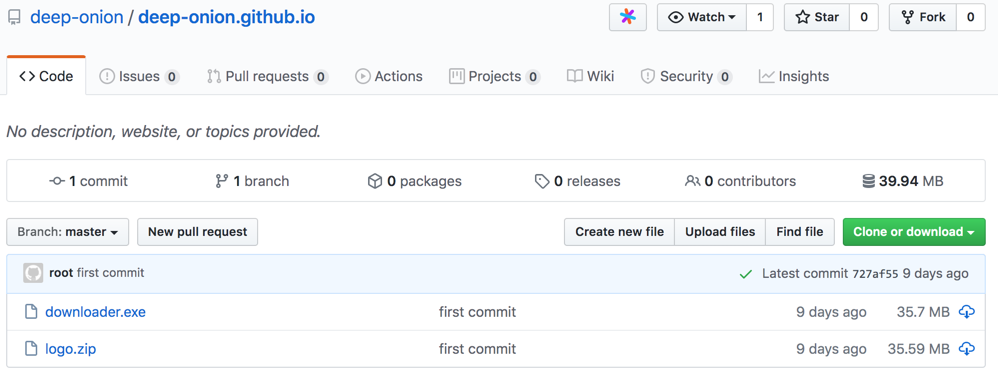Expand Clone or download menu
This screenshot has width=998, height=375.
(x=914, y=232)
